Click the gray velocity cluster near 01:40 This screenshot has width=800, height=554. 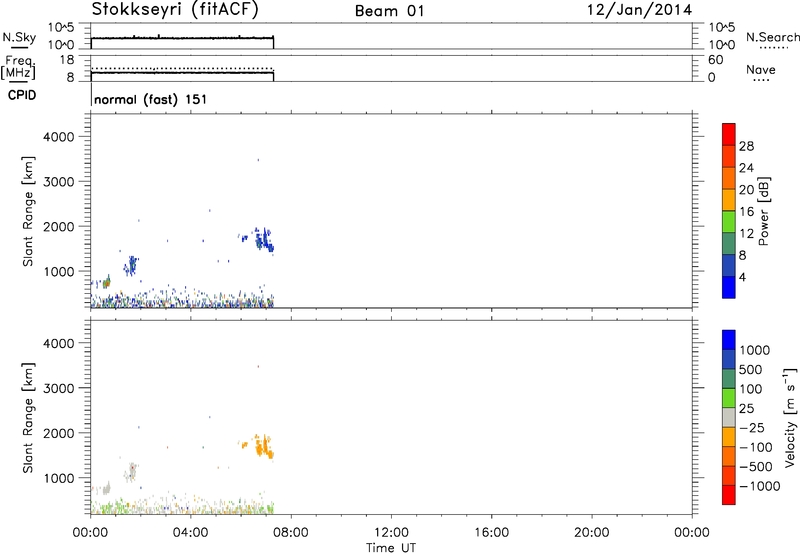[x=131, y=471]
